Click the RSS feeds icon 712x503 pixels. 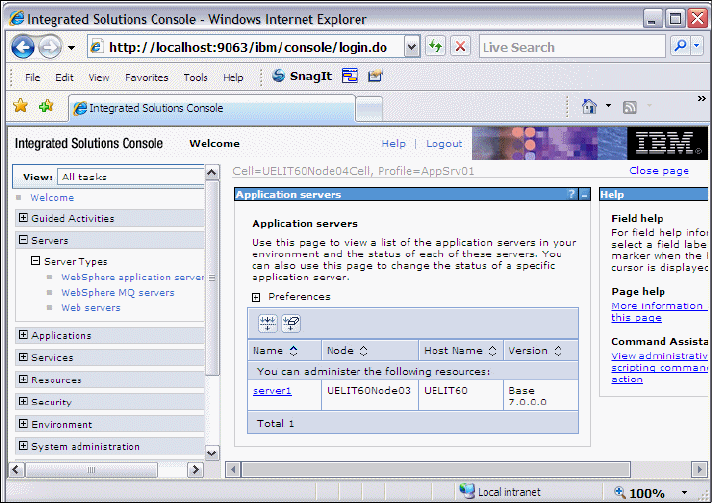tap(629, 107)
